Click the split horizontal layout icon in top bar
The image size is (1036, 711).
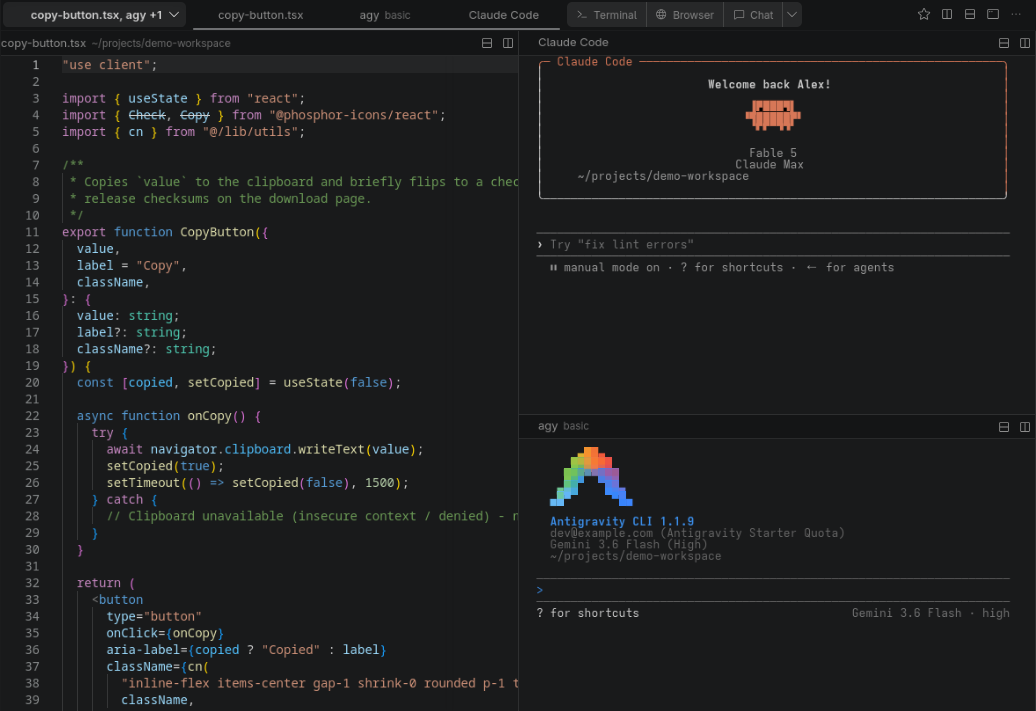click(x=970, y=14)
